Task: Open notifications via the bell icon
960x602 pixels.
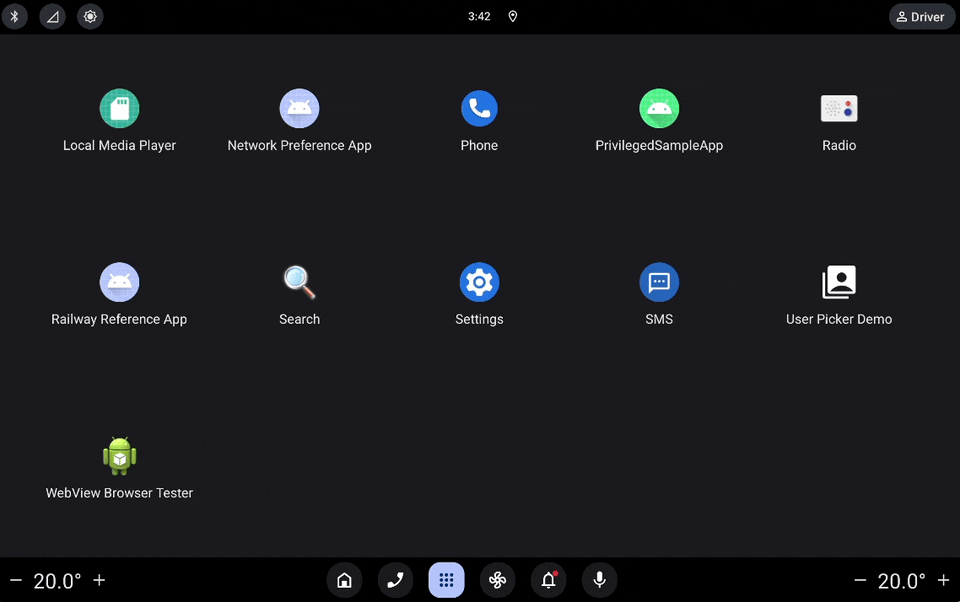Action: click(548, 580)
